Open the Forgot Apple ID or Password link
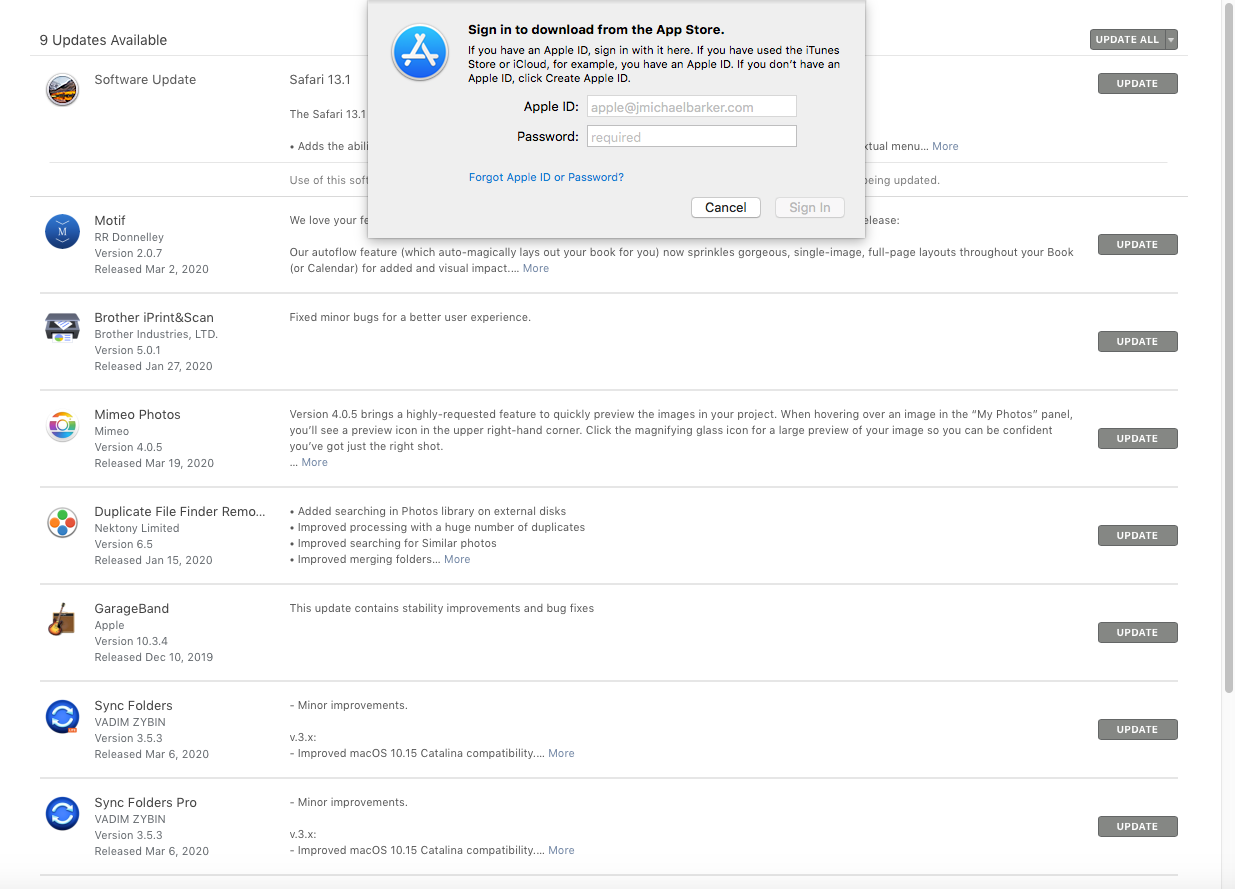This screenshot has width=1235, height=889. pyautogui.click(x=546, y=176)
